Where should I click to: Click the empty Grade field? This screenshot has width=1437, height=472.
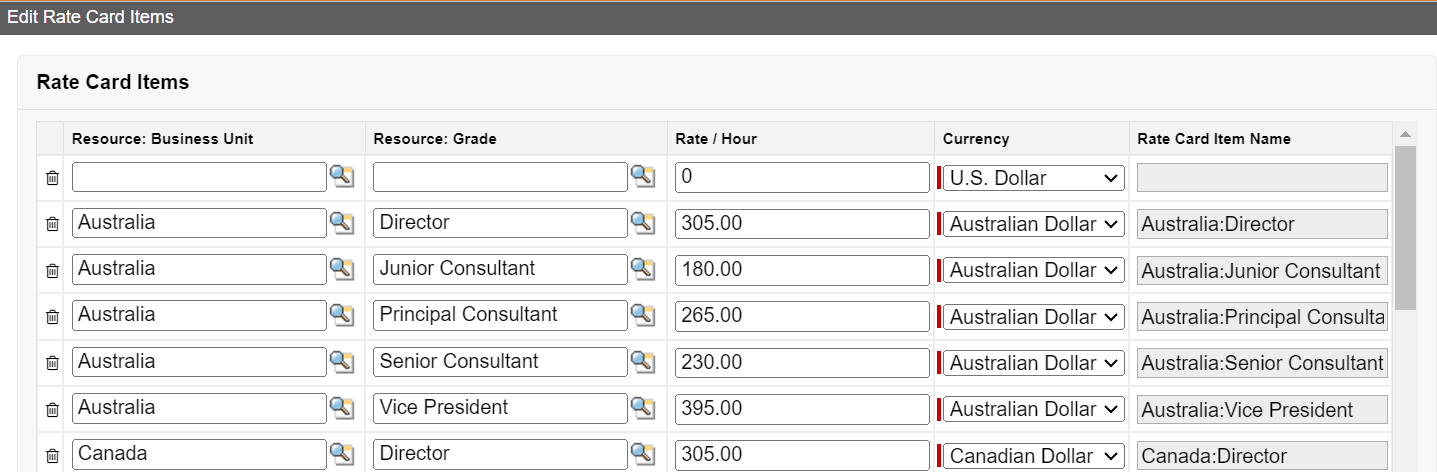(x=500, y=177)
